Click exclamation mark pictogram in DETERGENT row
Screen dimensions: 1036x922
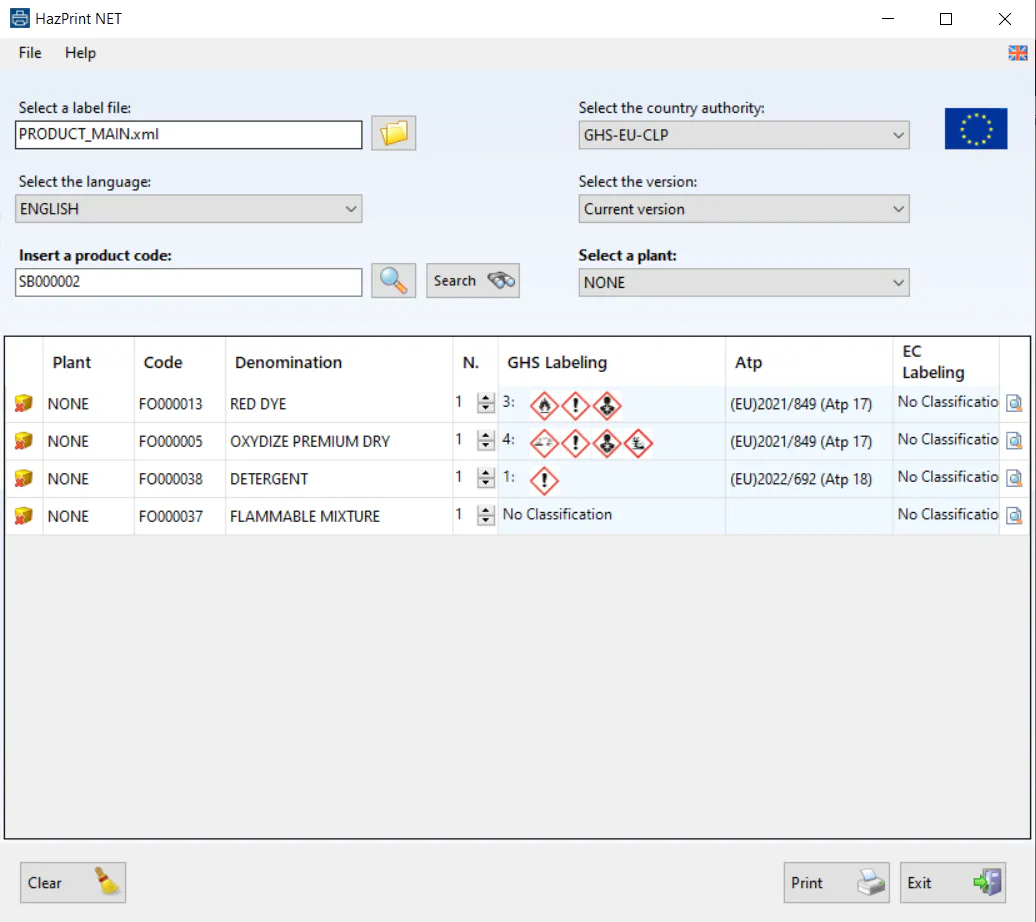point(544,480)
